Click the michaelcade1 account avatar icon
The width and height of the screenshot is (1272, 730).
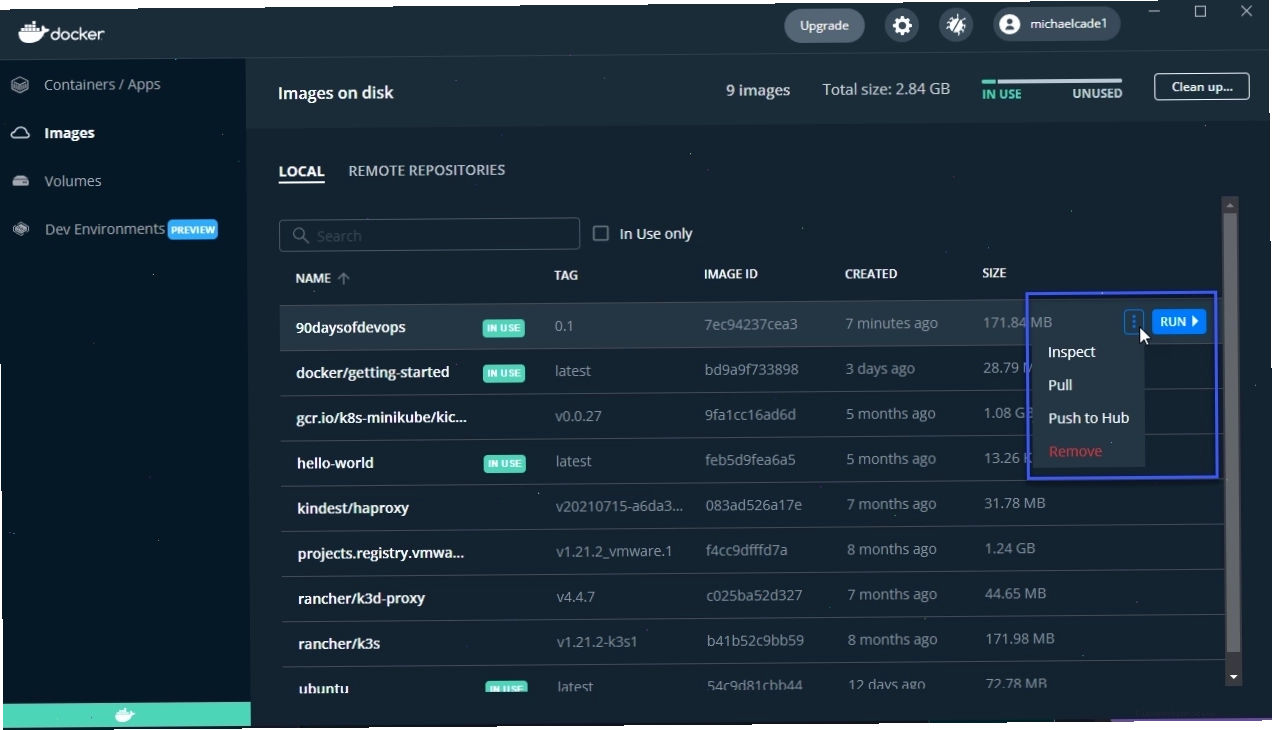[1009, 25]
